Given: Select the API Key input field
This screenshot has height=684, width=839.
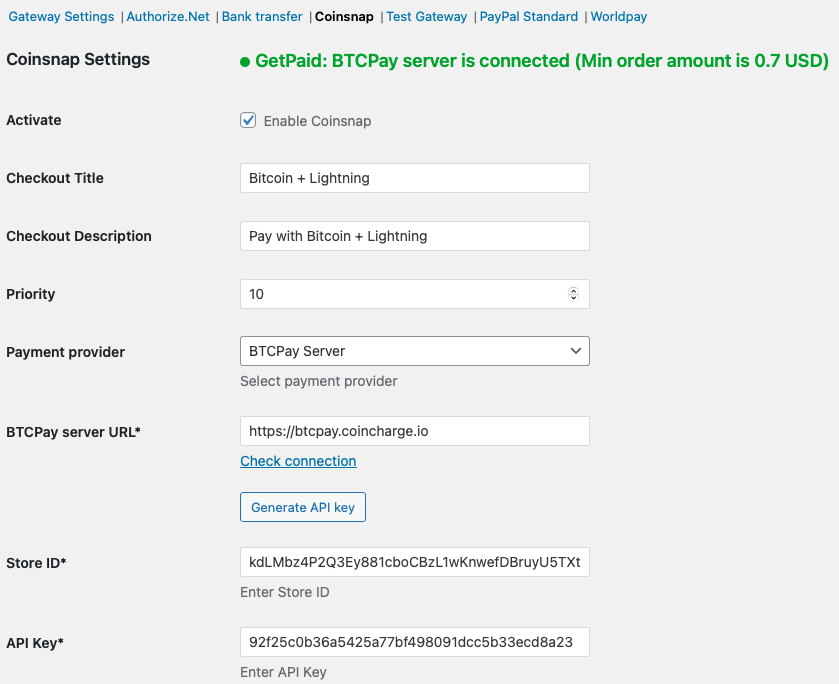Looking at the screenshot, I should (x=414, y=642).
